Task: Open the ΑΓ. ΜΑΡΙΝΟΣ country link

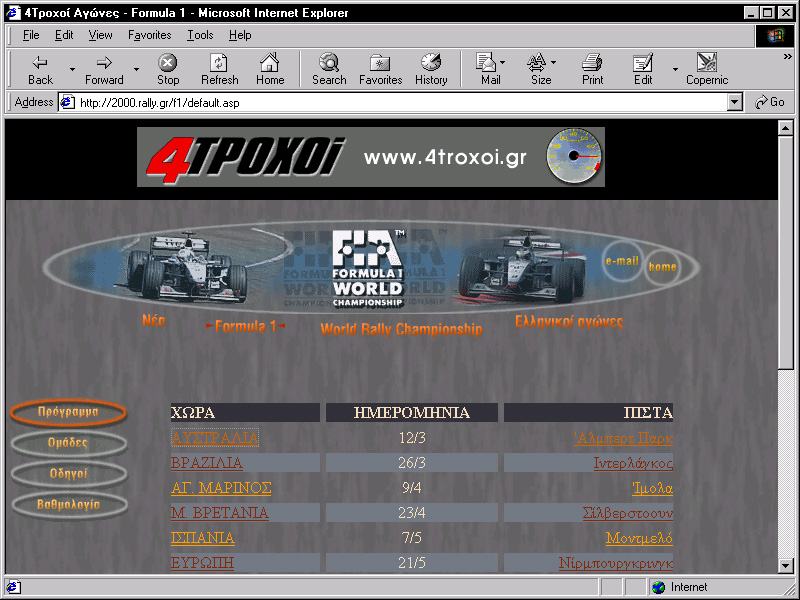Action: pos(221,488)
